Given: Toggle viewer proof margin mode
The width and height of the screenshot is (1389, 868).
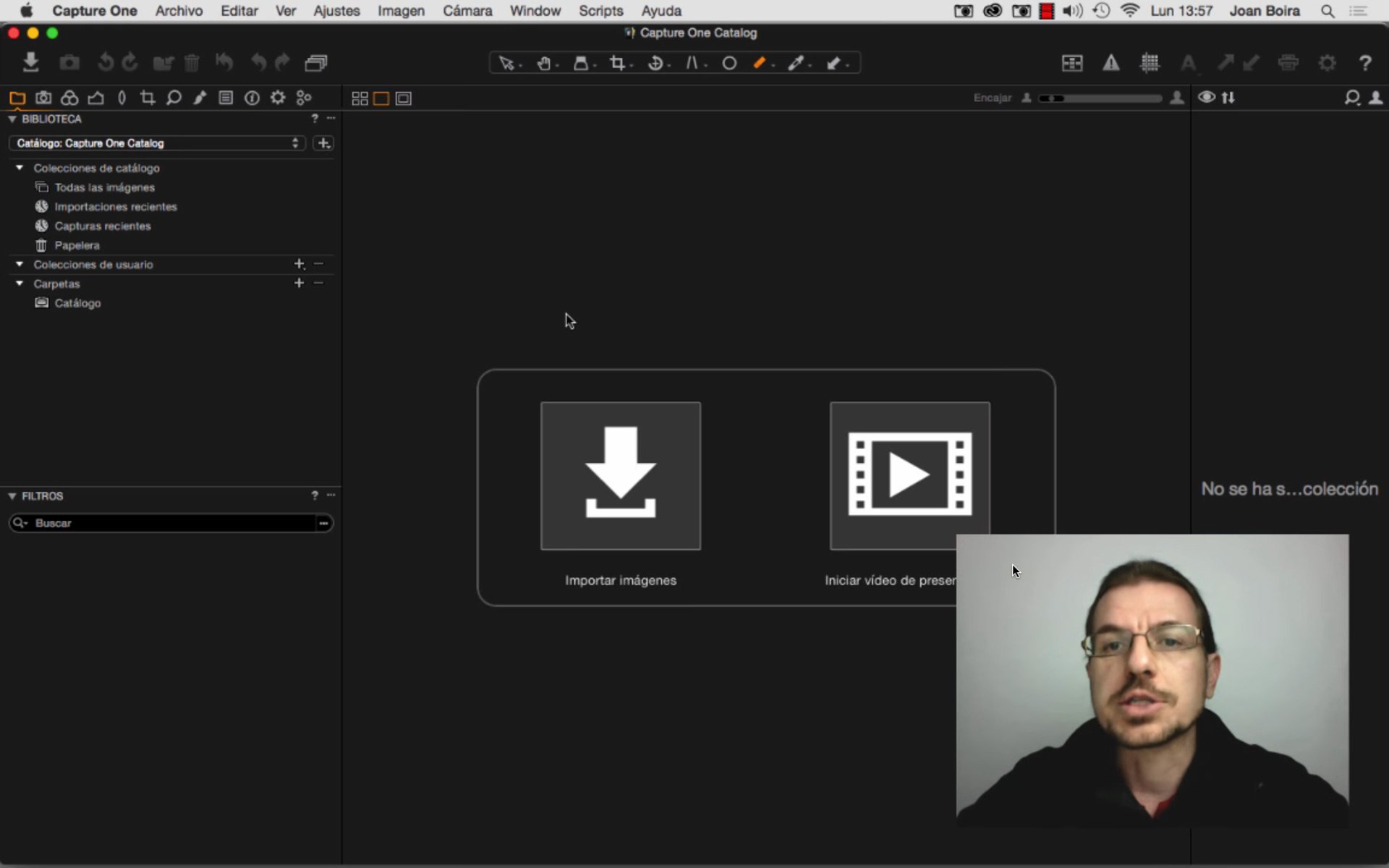Looking at the screenshot, I should click(404, 98).
